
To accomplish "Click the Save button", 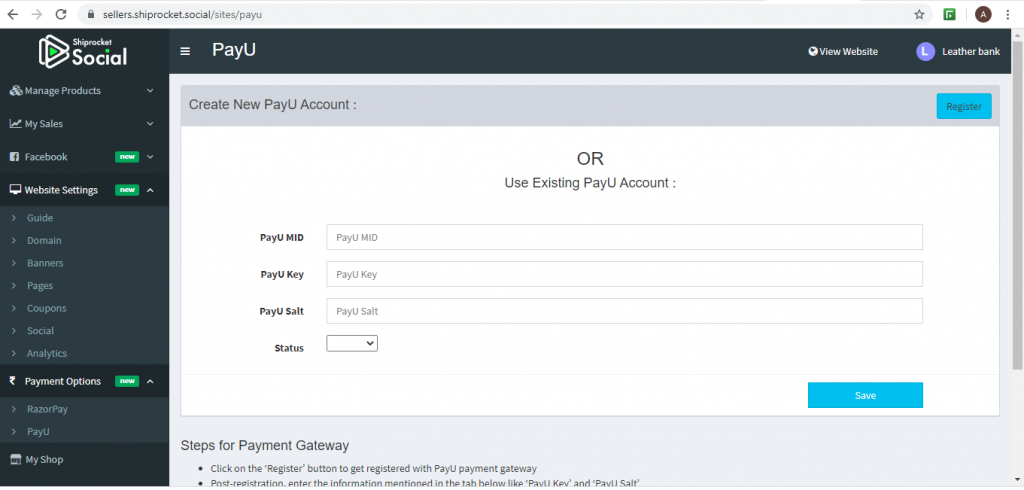I will click(x=865, y=395).
